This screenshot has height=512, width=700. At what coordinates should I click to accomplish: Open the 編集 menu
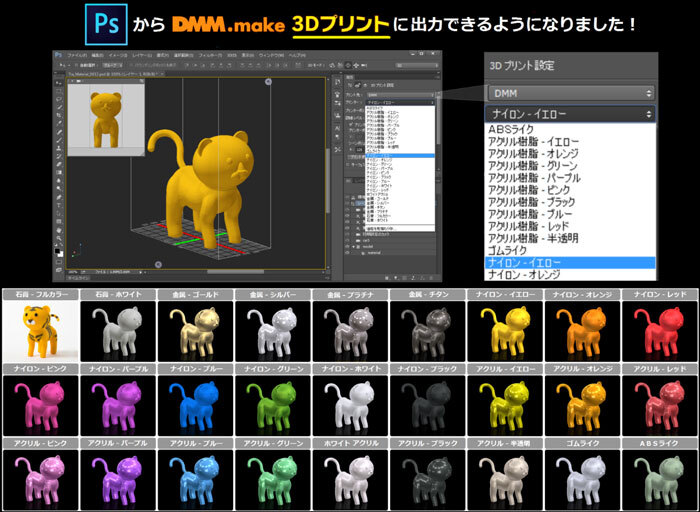pos(98,55)
